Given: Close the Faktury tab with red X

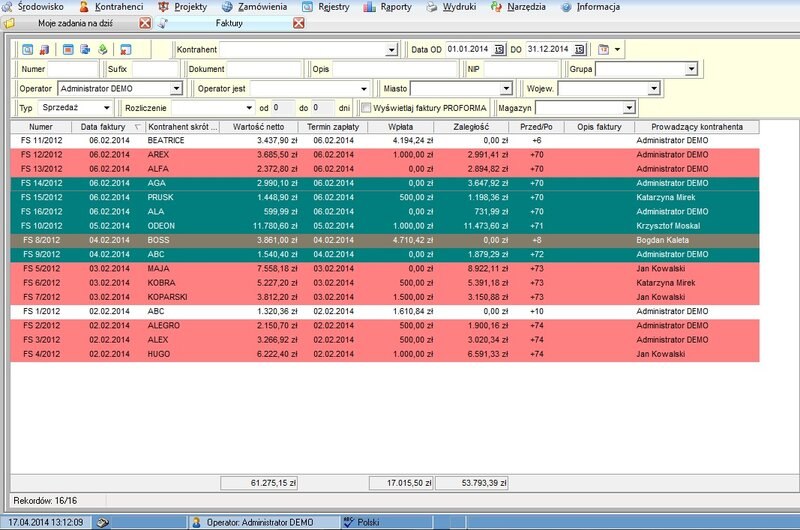Looking at the screenshot, I should (298, 23).
